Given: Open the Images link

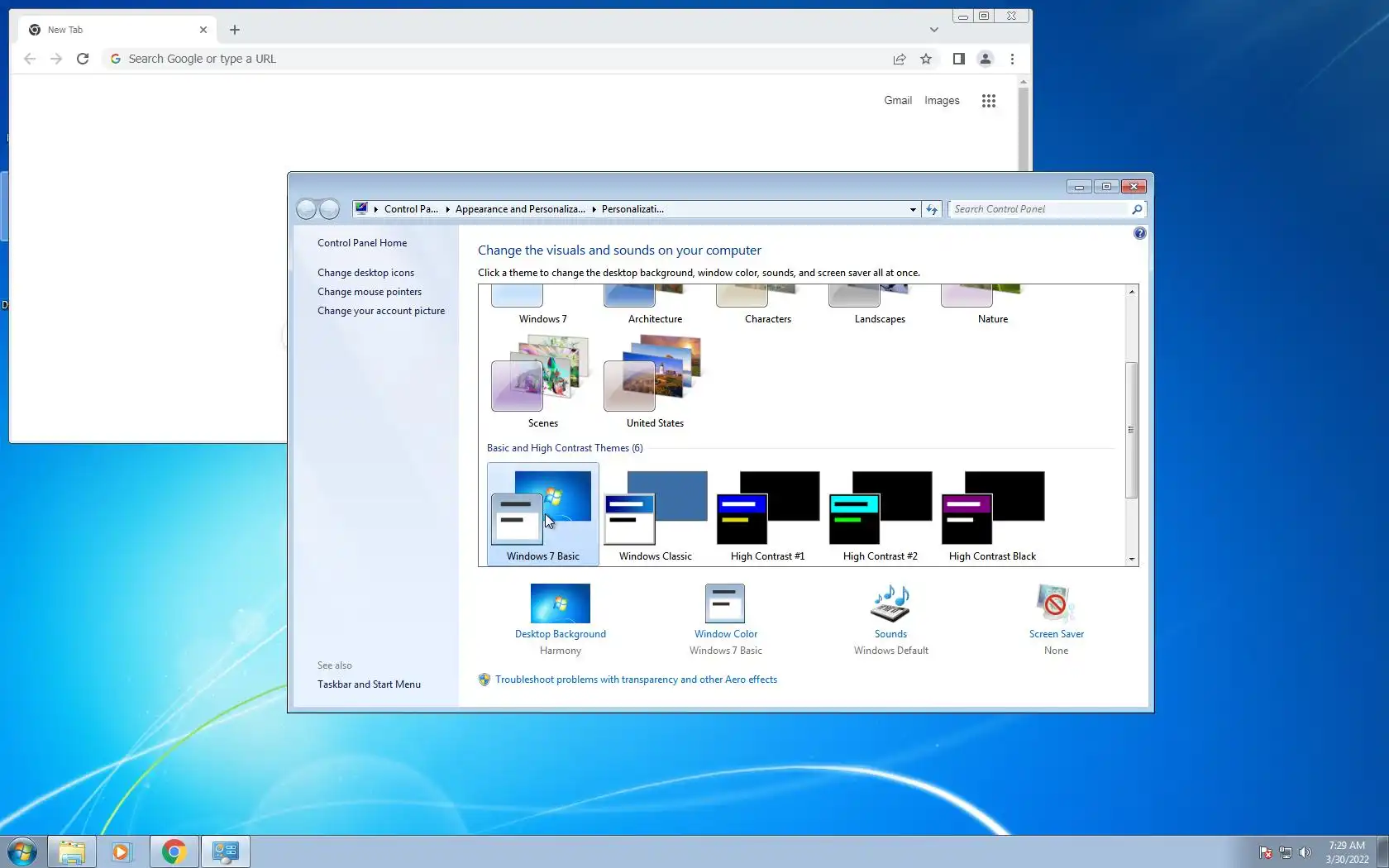Looking at the screenshot, I should tap(942, 100).
